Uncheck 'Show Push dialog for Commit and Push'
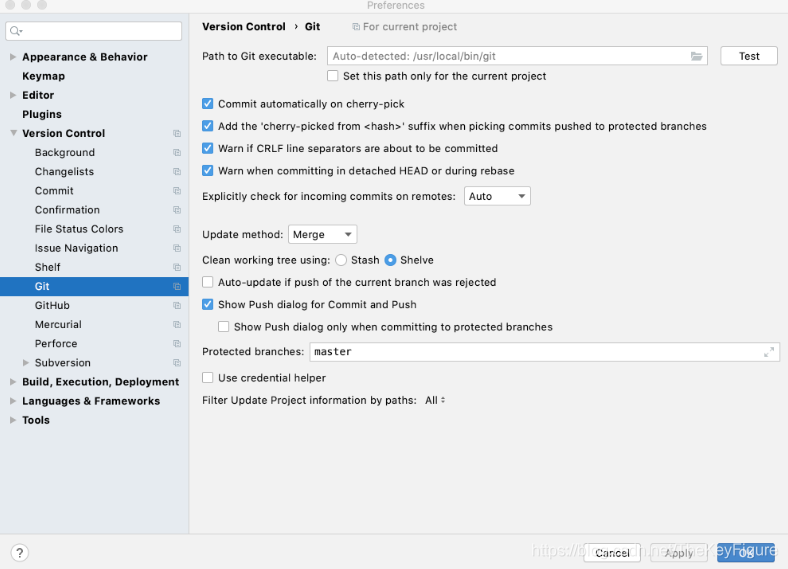Screen dimensions: 788x569 tap(208, 304)
